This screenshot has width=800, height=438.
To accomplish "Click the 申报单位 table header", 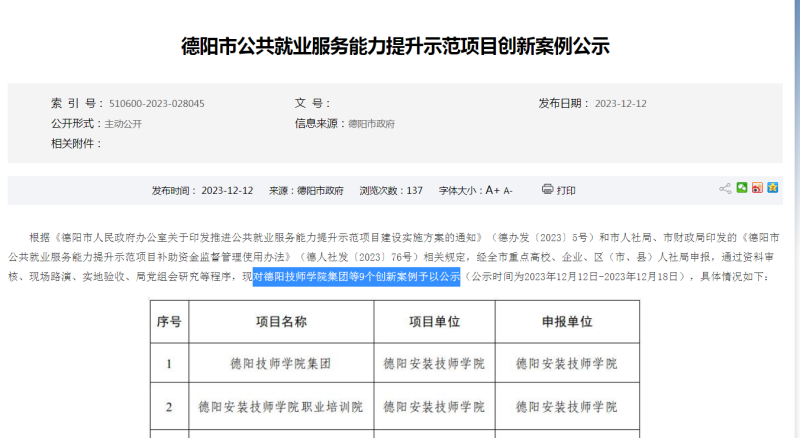I will [567, 322].
